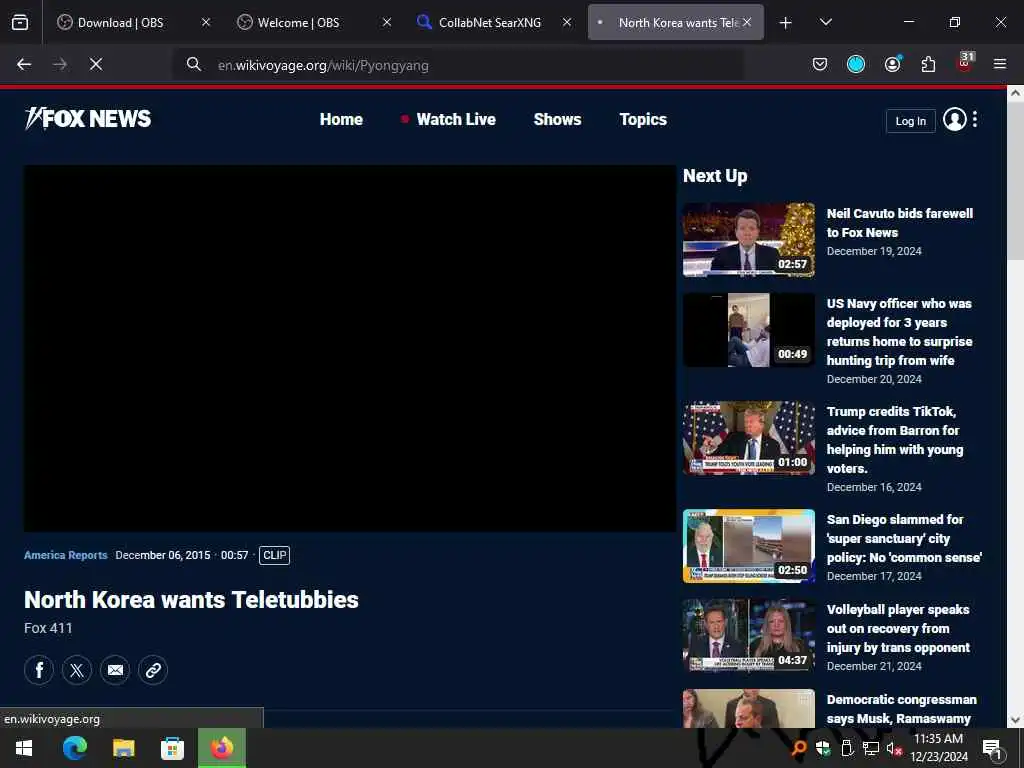Click the CLIP tag

click(x=274, y=555)
